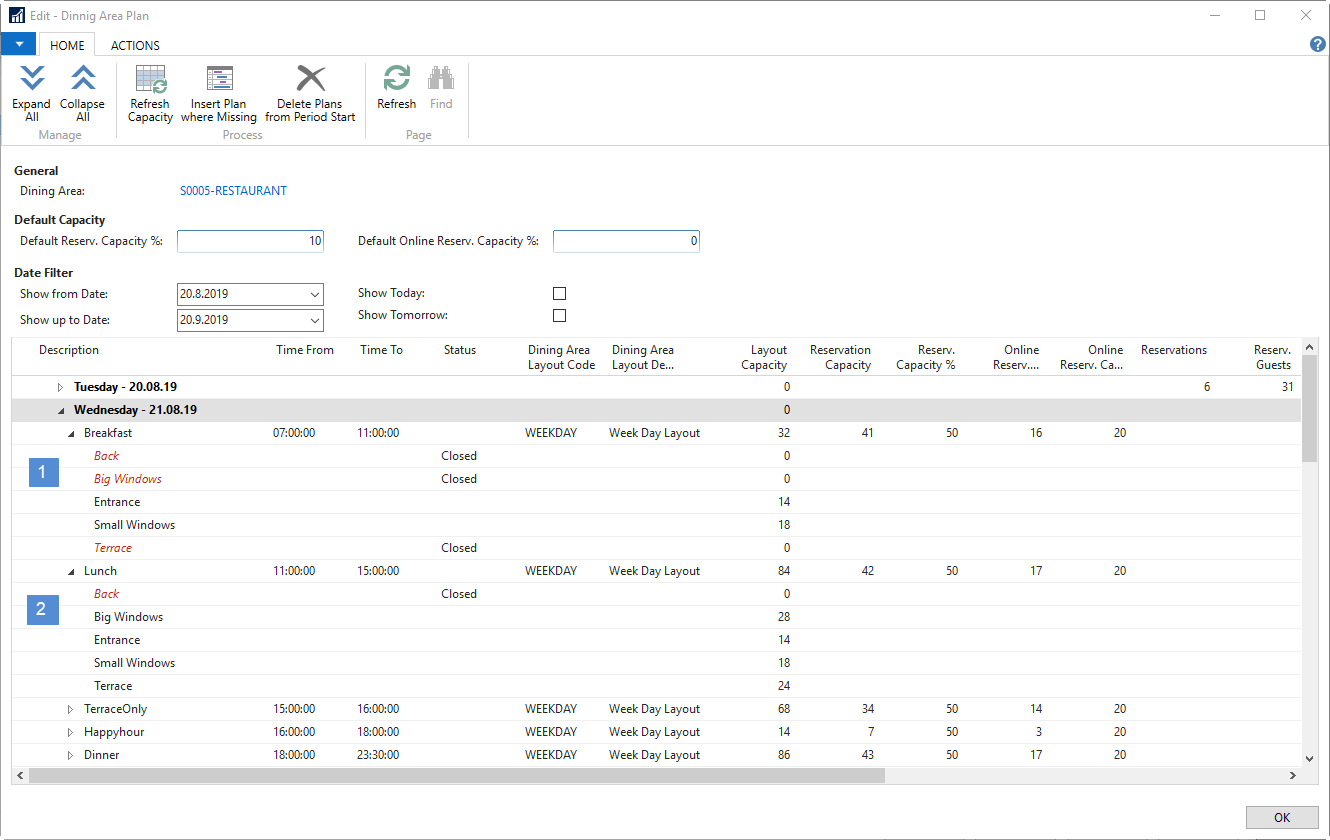Select the HOME ribbon tab
Screen dimensions: 1330x840
point(67,45)
